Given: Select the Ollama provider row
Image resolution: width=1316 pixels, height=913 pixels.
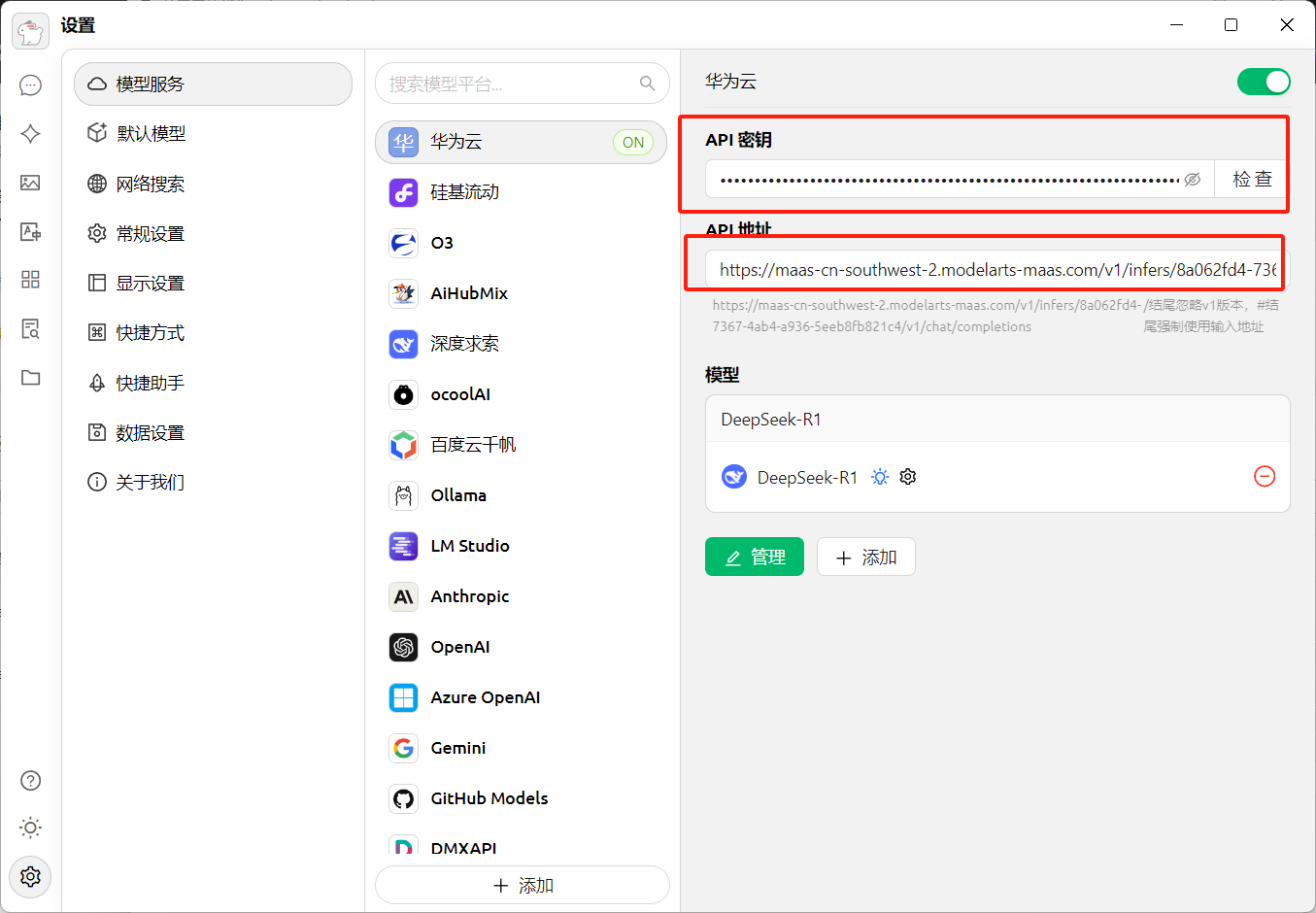Looking at the screenshot, I should pyautogui.click(x=521, y=495).
